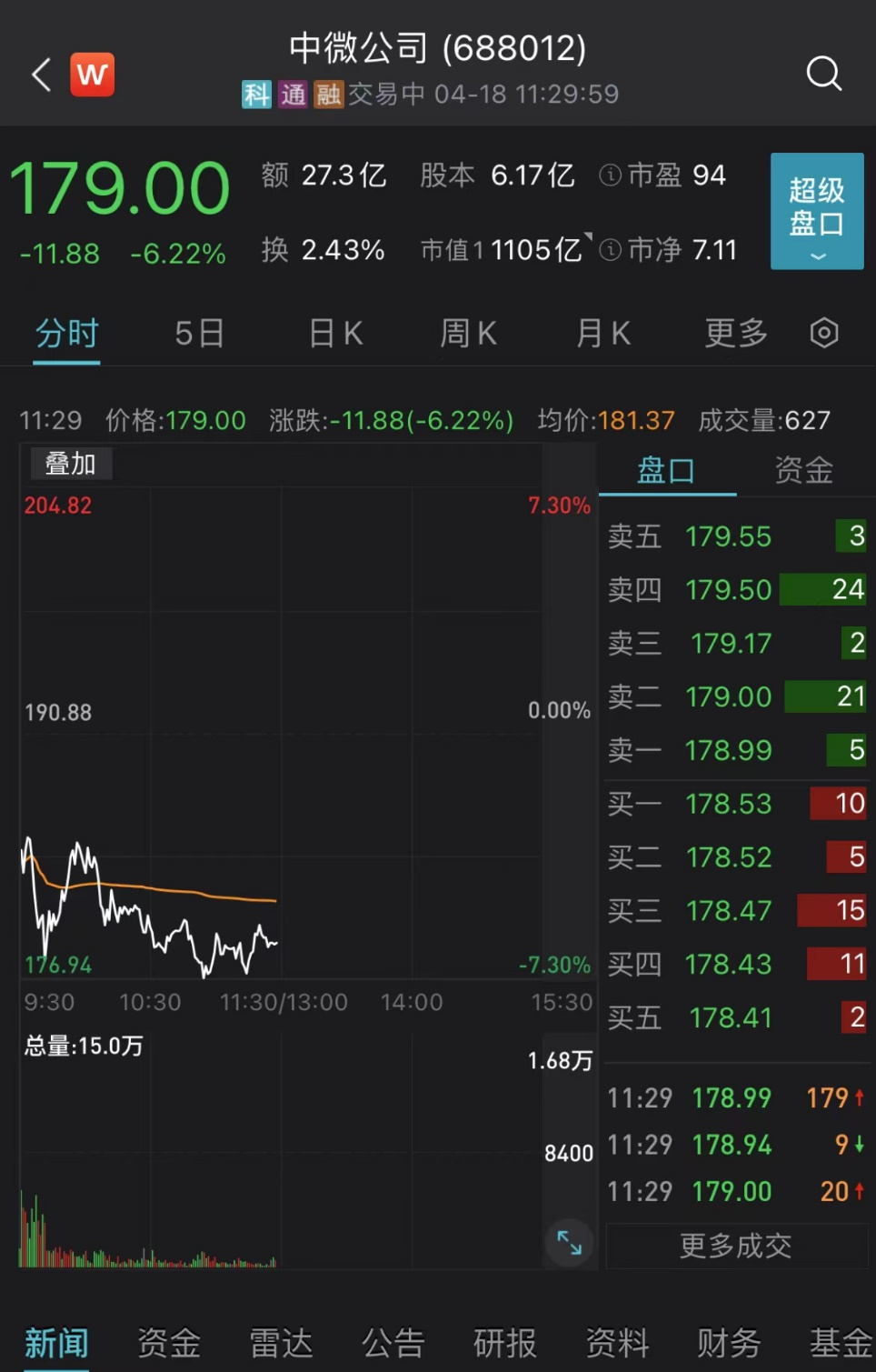Tap the 科 STAR board badge
This screenshot has width=876, height=1372.
point(256,95)
